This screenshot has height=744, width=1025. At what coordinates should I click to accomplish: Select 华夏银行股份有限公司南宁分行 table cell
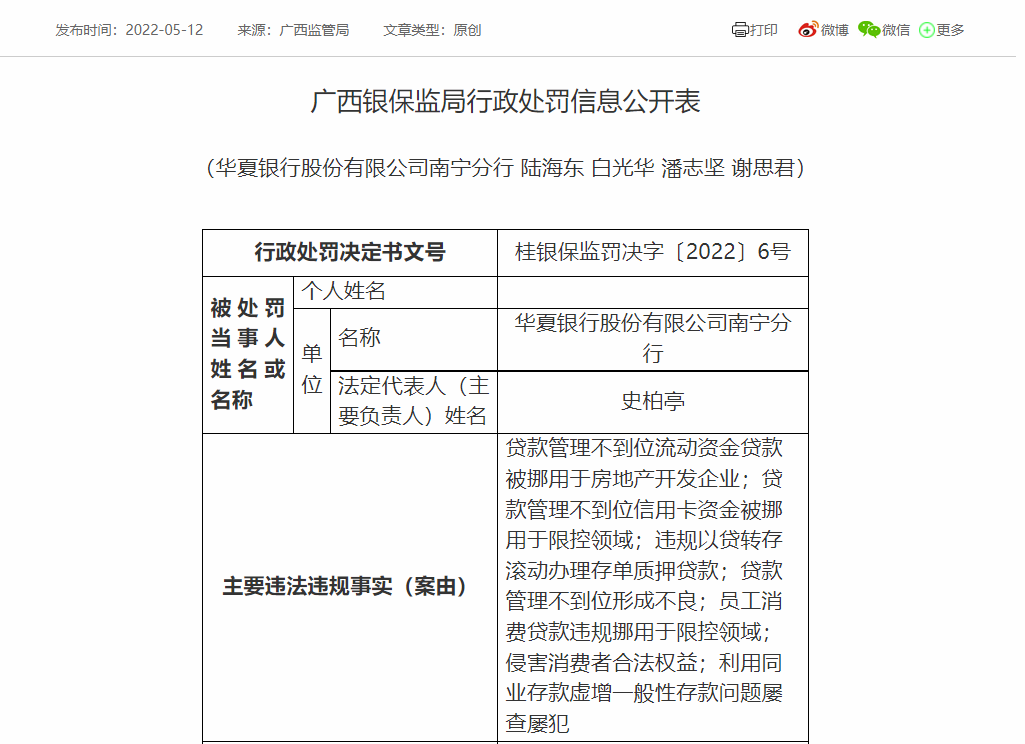tap(653, 339)
